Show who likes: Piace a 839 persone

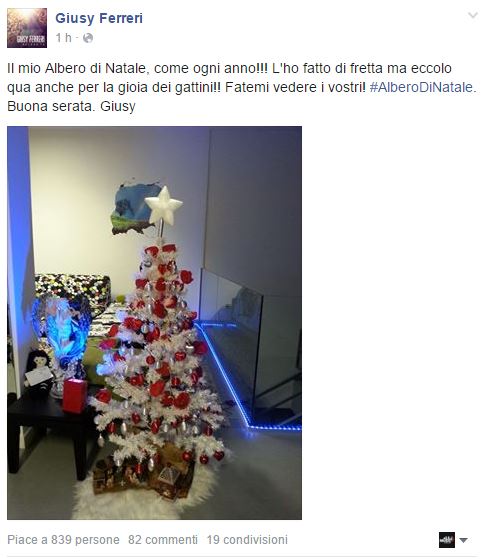pyautogui.click(x=63, y=540)
